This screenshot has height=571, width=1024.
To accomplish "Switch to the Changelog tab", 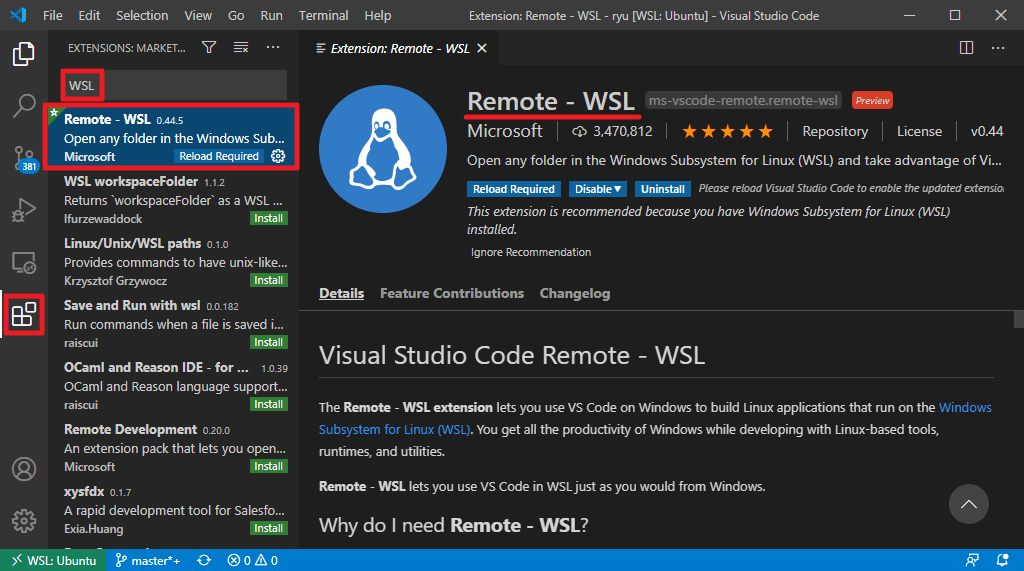I will tap(575, 293).
